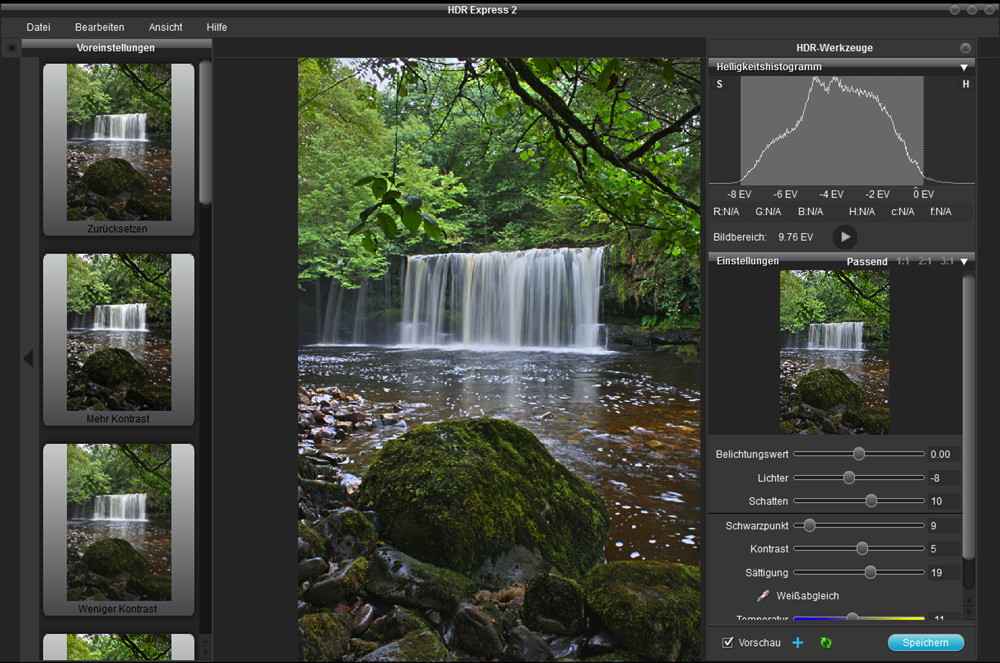
Task: Close the HDR-Werkzeuge panel with round button
Action: pos(966,48)
